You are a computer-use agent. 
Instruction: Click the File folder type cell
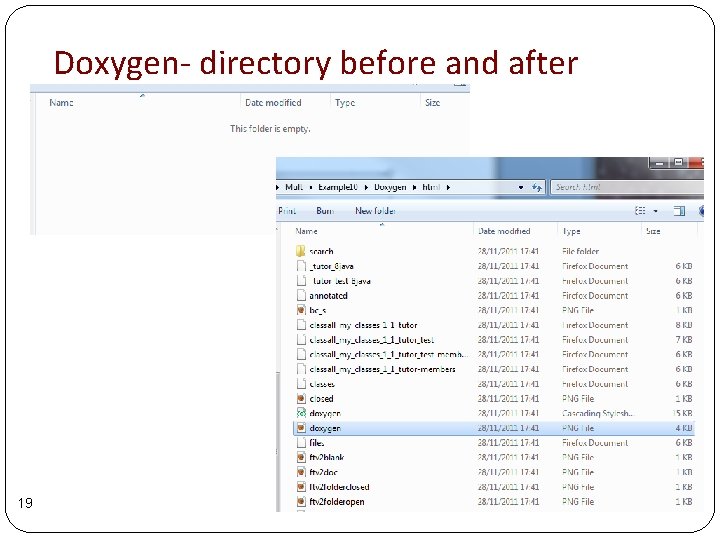click(580, 251)
